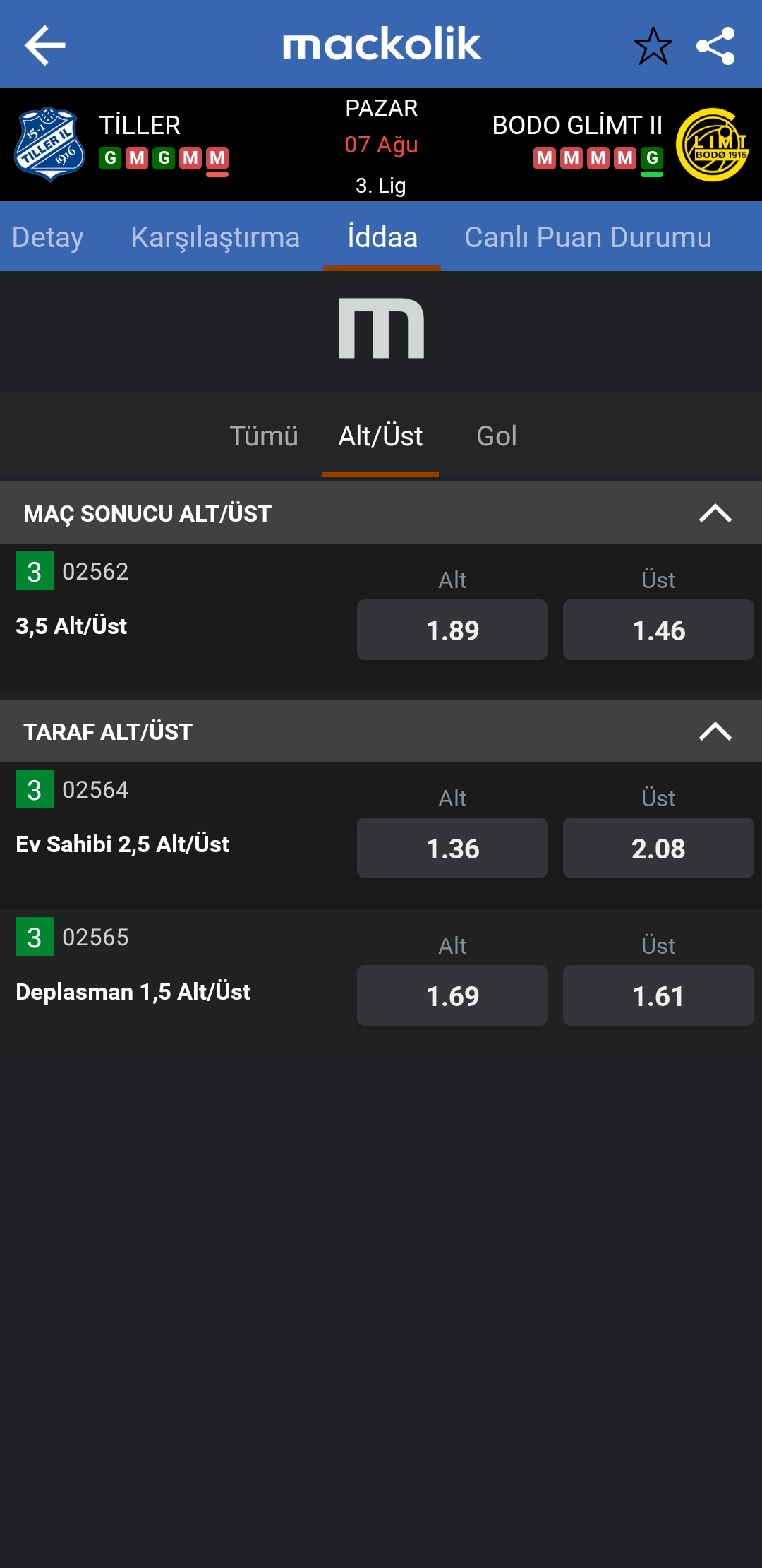The height and width of the screenshot is (1568, 762).
Task: Open Tiller IL team crest
Action: (x=49, y=145)
